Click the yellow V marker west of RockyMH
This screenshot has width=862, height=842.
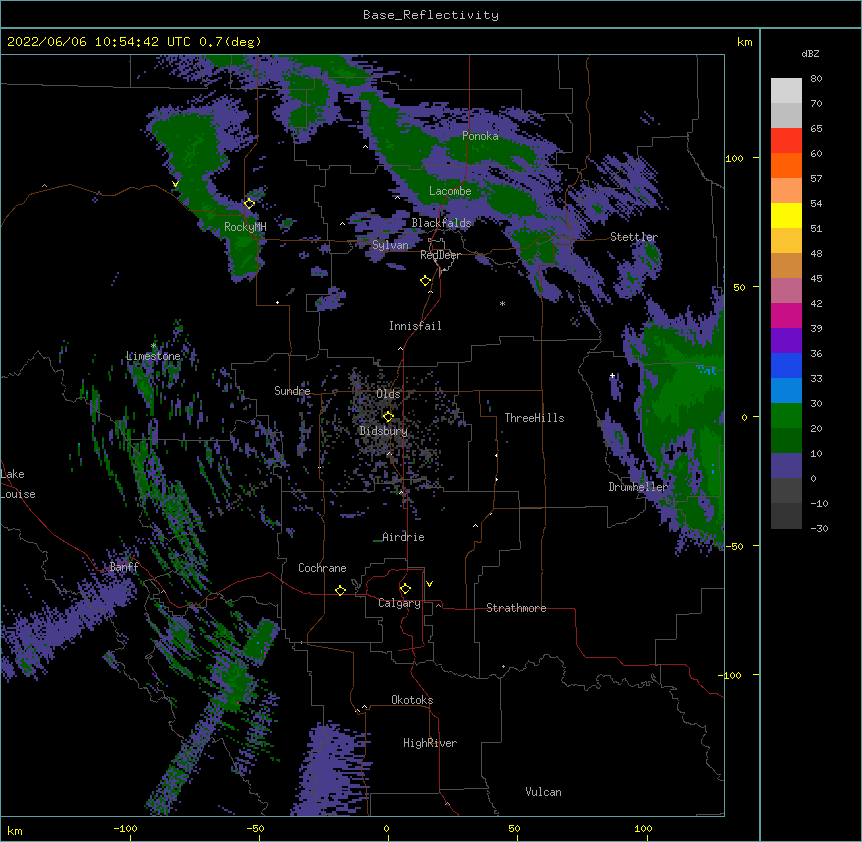pyautogui.click(x=175, y=184)
